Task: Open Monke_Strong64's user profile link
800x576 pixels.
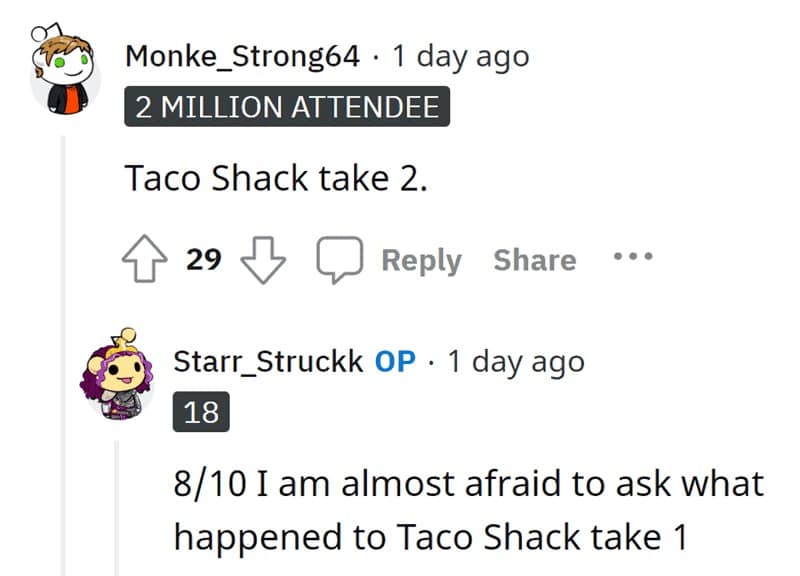Action: coord(241,56)
